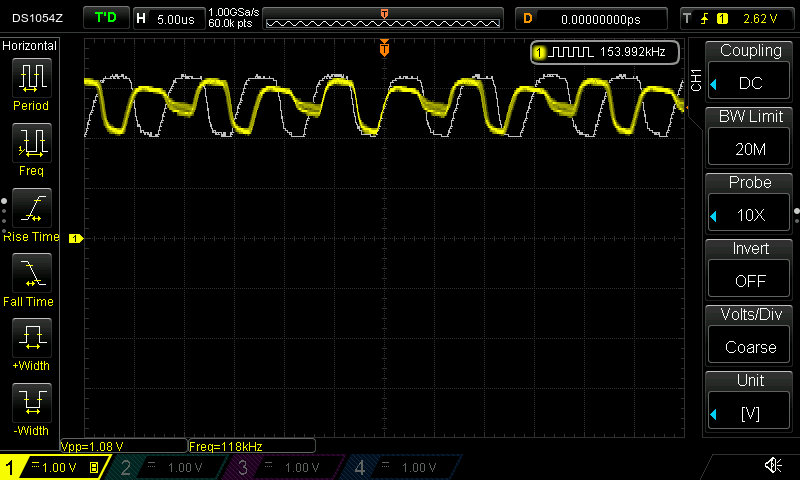Click the trigger source channel 1 badge
800x480 pixels.
point(722,19)
